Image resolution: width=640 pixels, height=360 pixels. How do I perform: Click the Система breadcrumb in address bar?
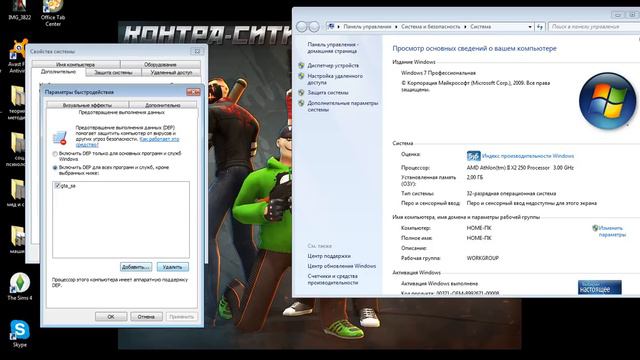480,27
